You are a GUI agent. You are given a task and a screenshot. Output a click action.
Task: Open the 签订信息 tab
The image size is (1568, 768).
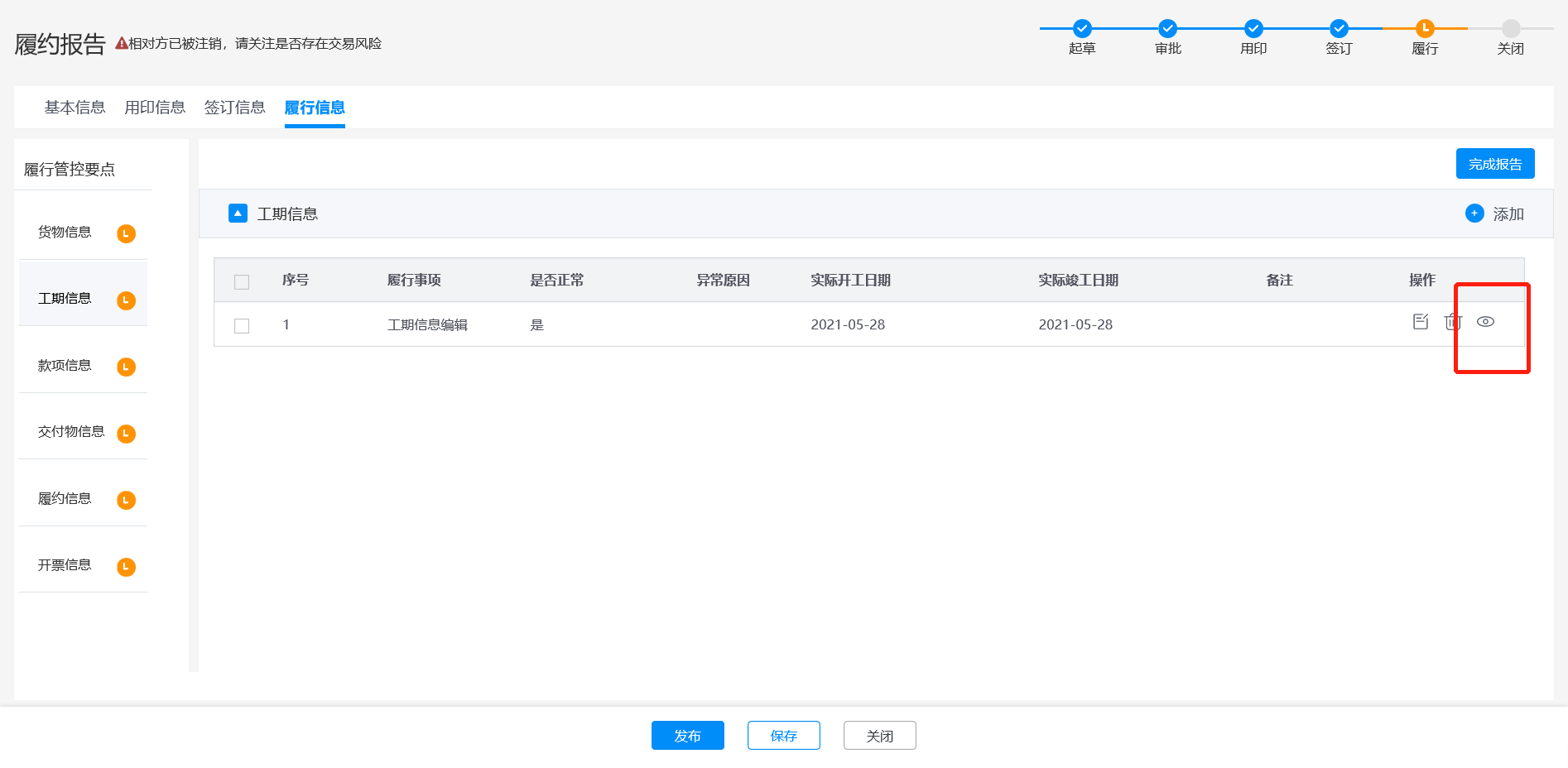(234, 108)
